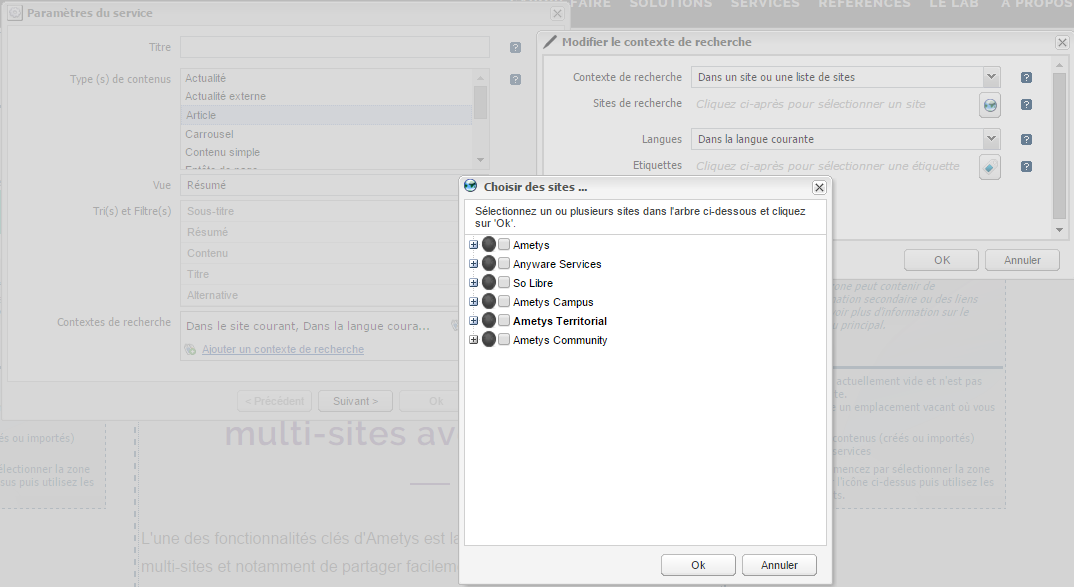Expand the Ametys tree node
This screenshot has width=1074, height=587.
coord(473,245)
